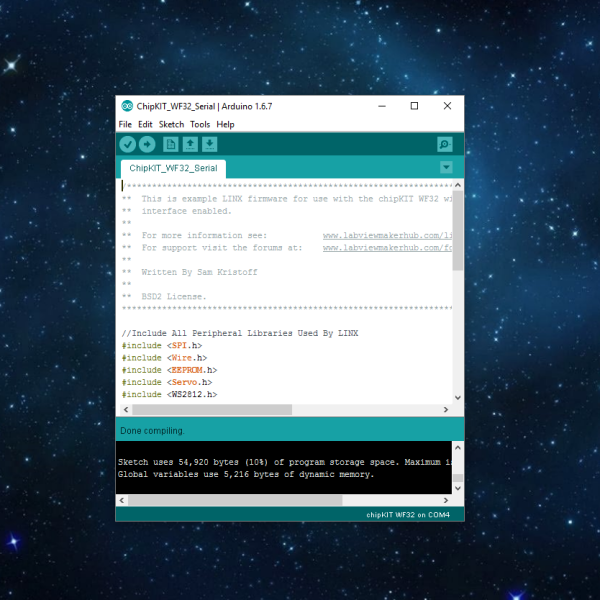Click the '#include <Servo.h>' line
This screenshot has height=600, width=600.
(x=167, y=382)
